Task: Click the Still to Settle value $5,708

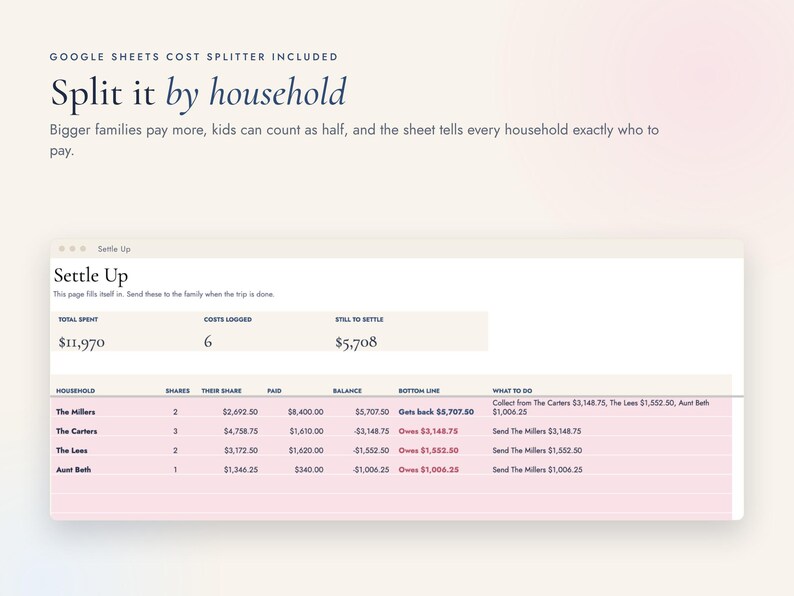Action: pyautogui.click(x=356, y=342)
